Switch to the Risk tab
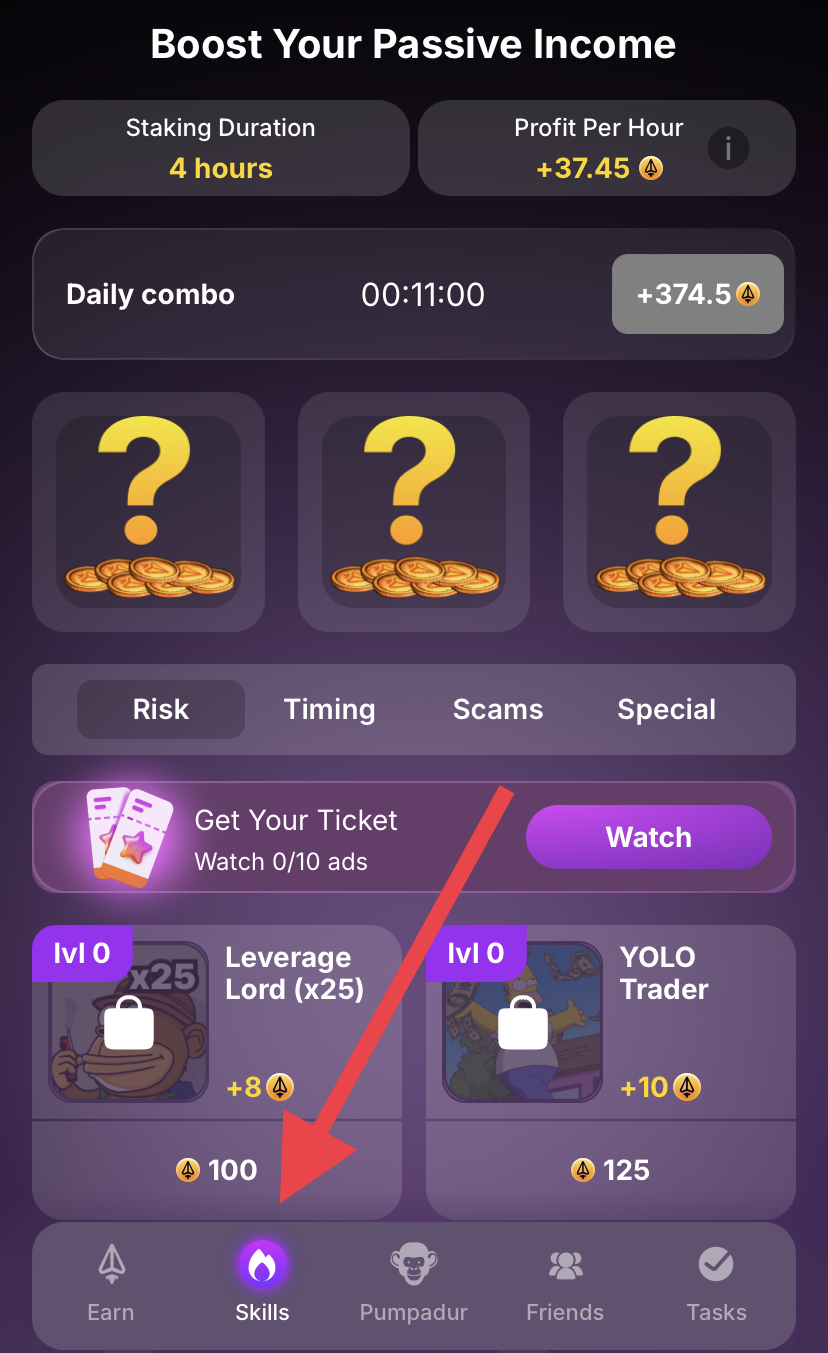The image size is (828, 1353). click(161, 709)
